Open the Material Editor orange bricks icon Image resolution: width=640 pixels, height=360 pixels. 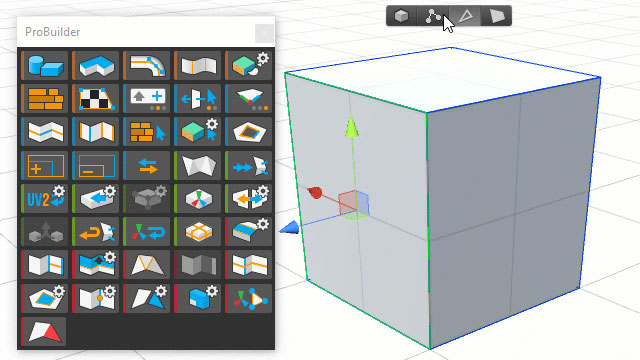(44, 98)
